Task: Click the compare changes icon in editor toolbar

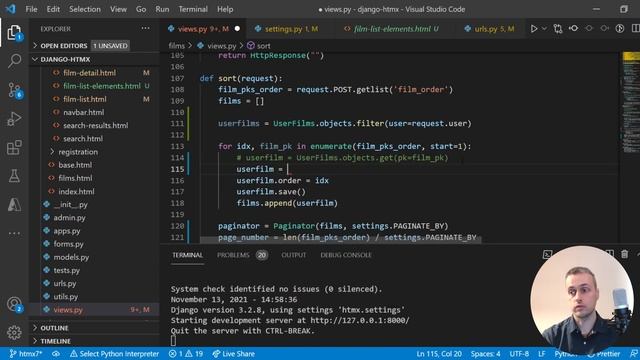Action: tap(558, 29)
